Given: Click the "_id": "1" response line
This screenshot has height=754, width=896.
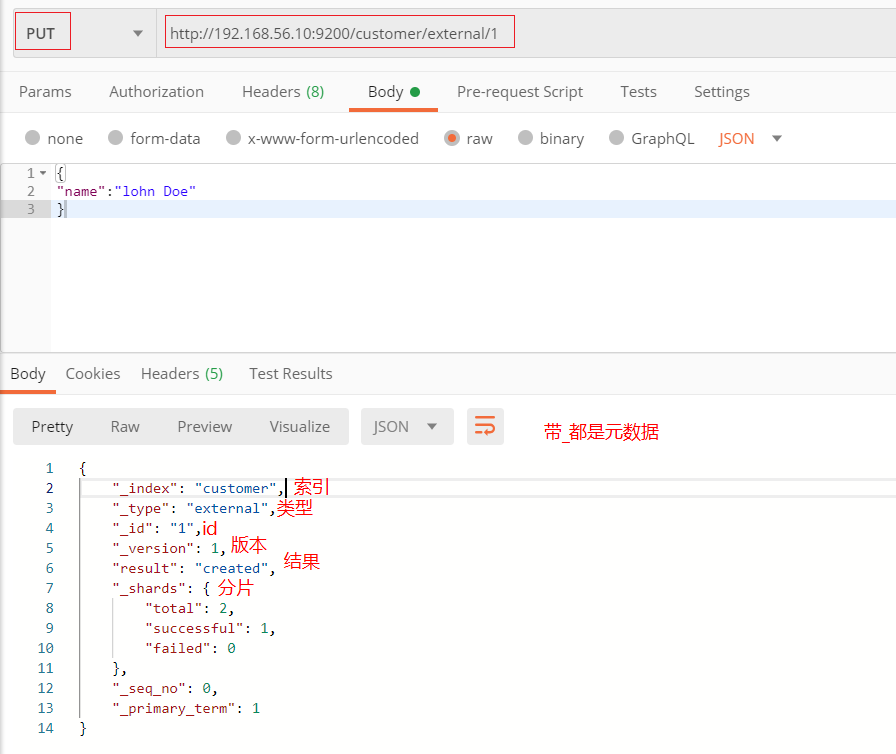Looking at the screenshot, I should click(157, 528).
